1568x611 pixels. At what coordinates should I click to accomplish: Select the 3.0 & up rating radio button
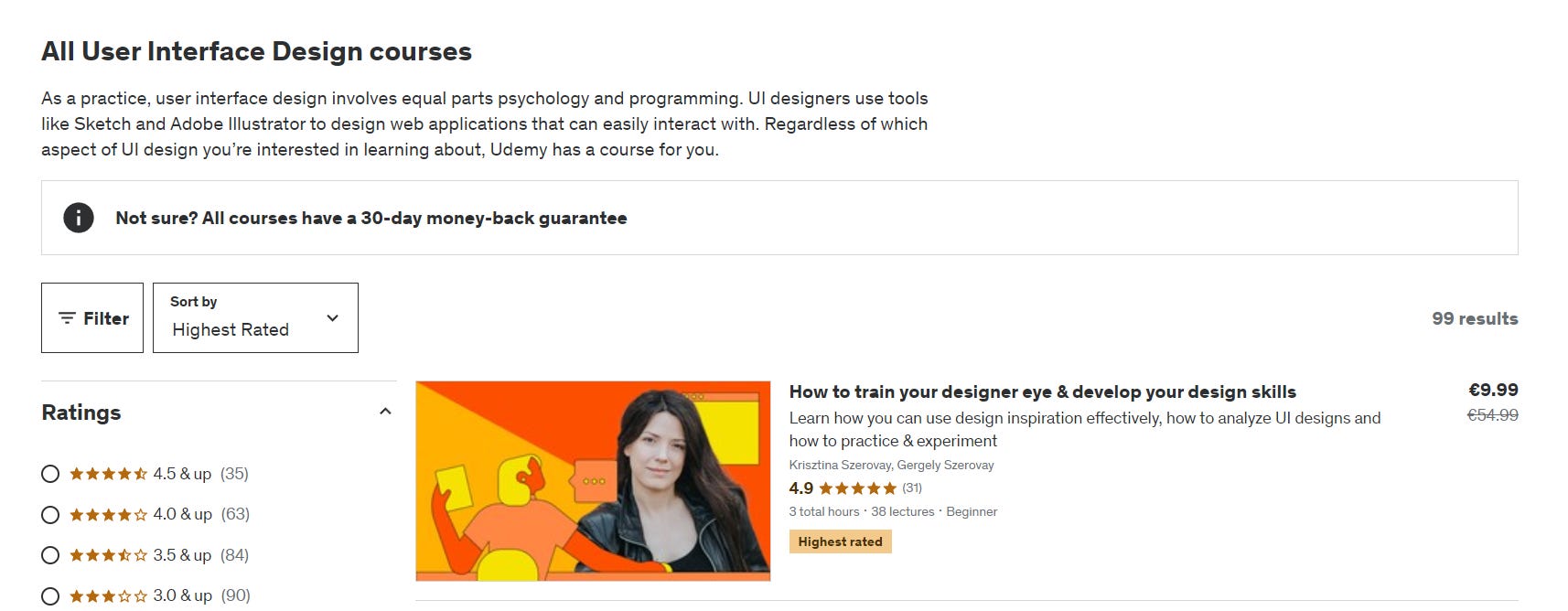pos(50,596)
